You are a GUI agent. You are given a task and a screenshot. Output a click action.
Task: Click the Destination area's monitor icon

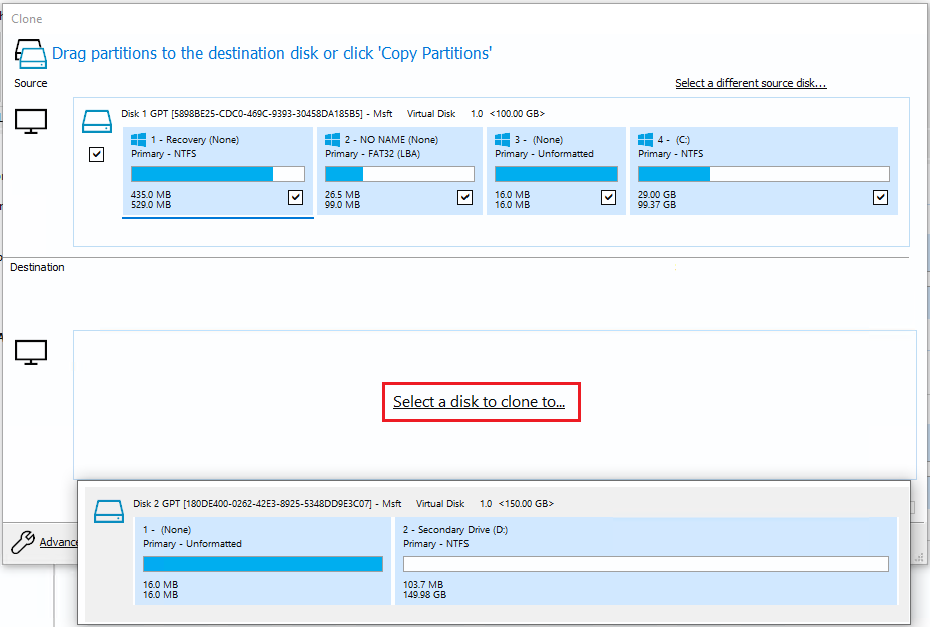33,352
